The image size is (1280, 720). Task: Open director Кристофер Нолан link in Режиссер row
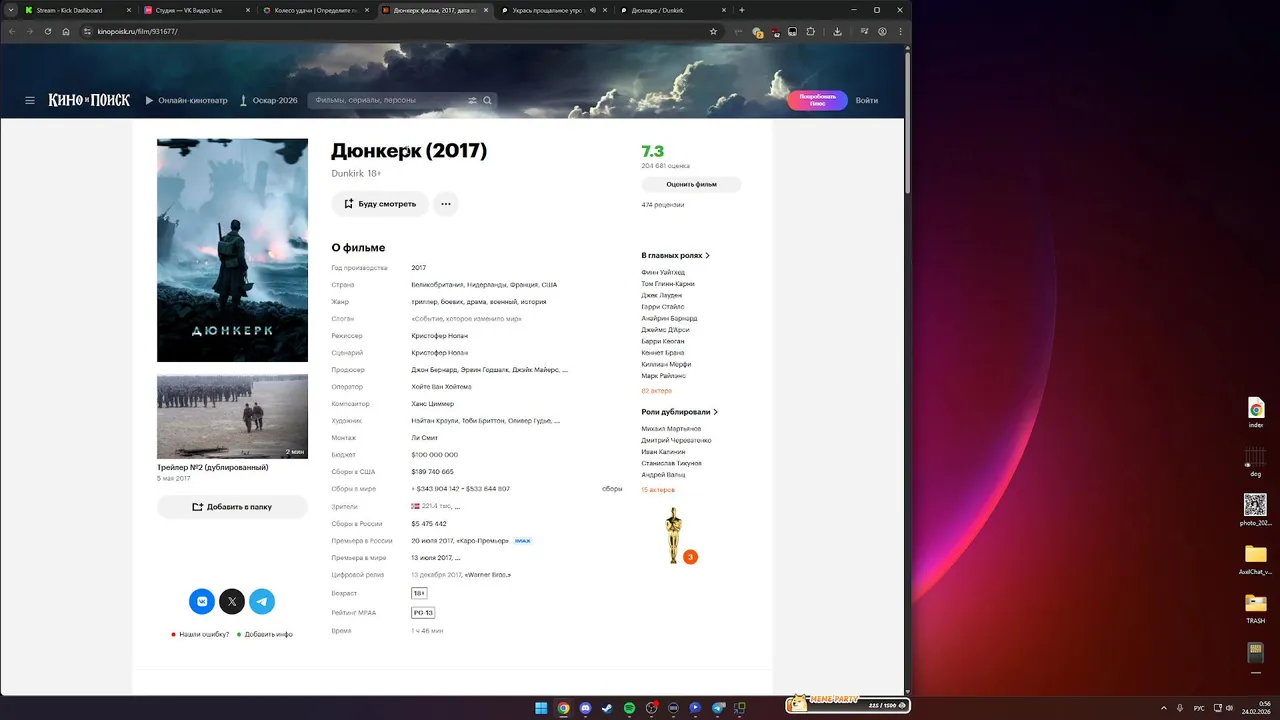[439, 336]
